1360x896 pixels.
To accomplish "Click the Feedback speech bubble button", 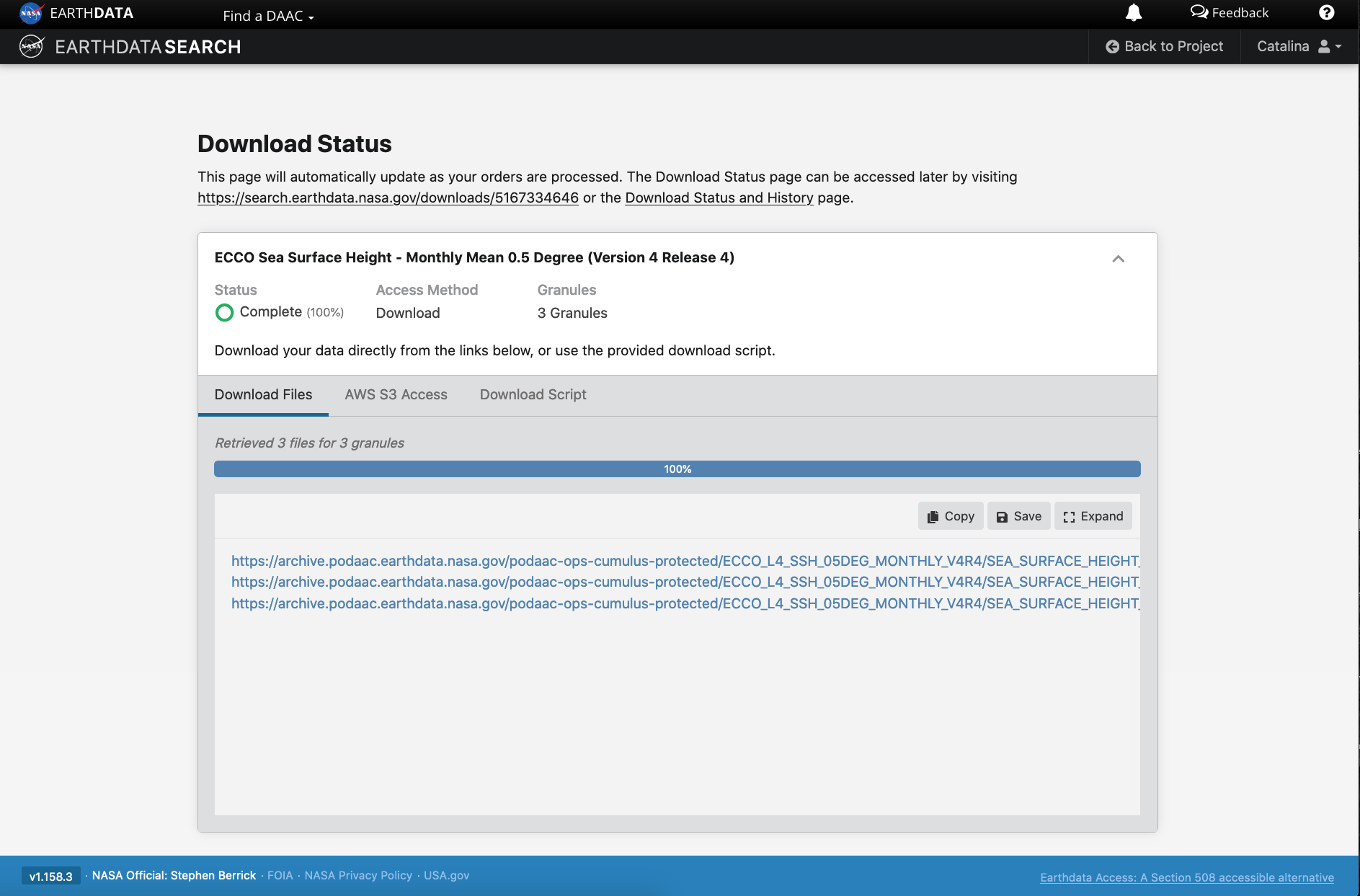I will pos(1230,13).
